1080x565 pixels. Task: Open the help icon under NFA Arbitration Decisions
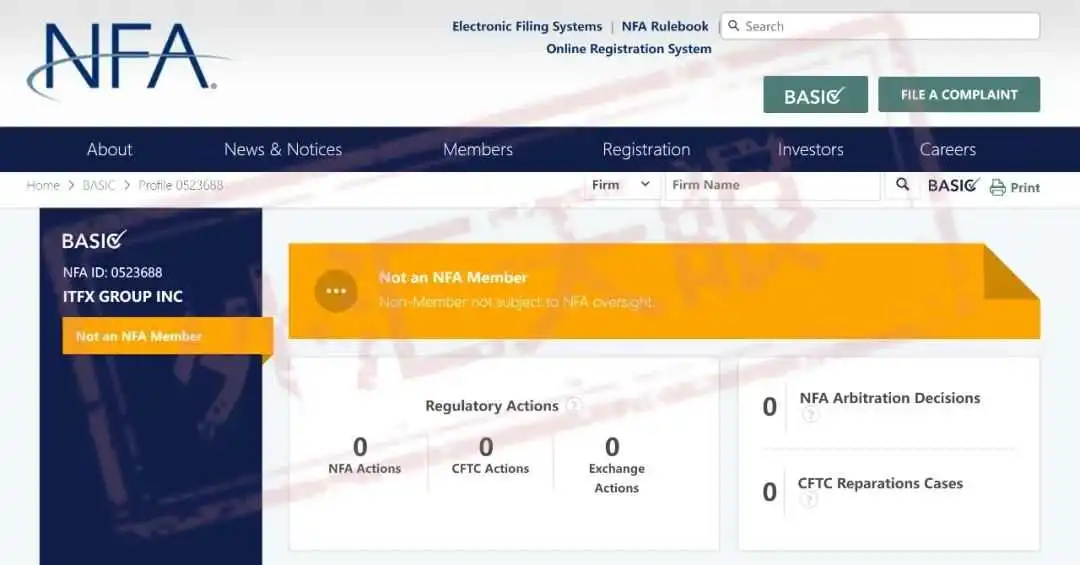[811, 415]
